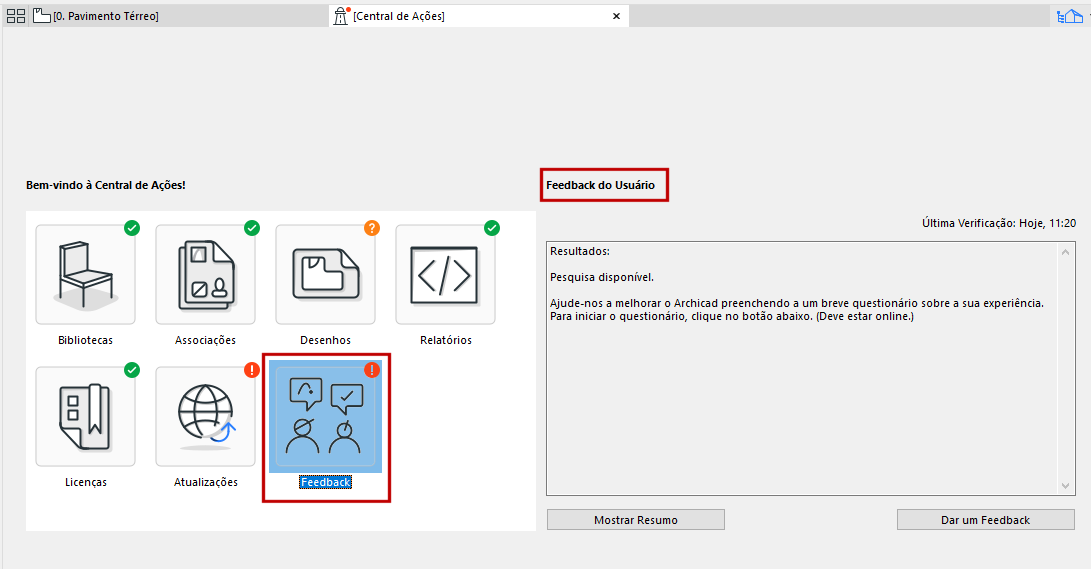1091x569 pixels.
Task: Click the Bibliotecas label
Action: coord(86,340)
